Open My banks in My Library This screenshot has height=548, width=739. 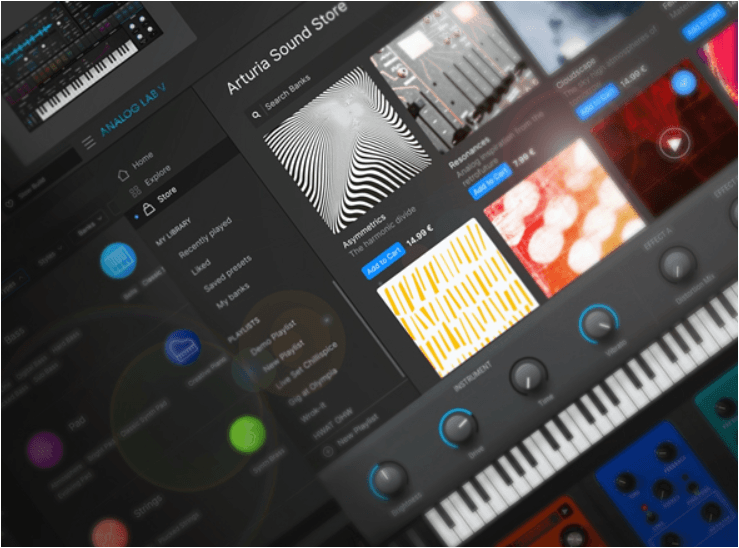(x=233, y=297)
